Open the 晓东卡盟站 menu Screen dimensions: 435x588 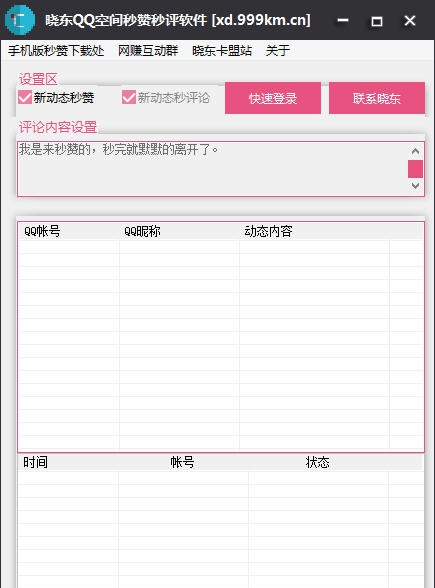point(222,50)
